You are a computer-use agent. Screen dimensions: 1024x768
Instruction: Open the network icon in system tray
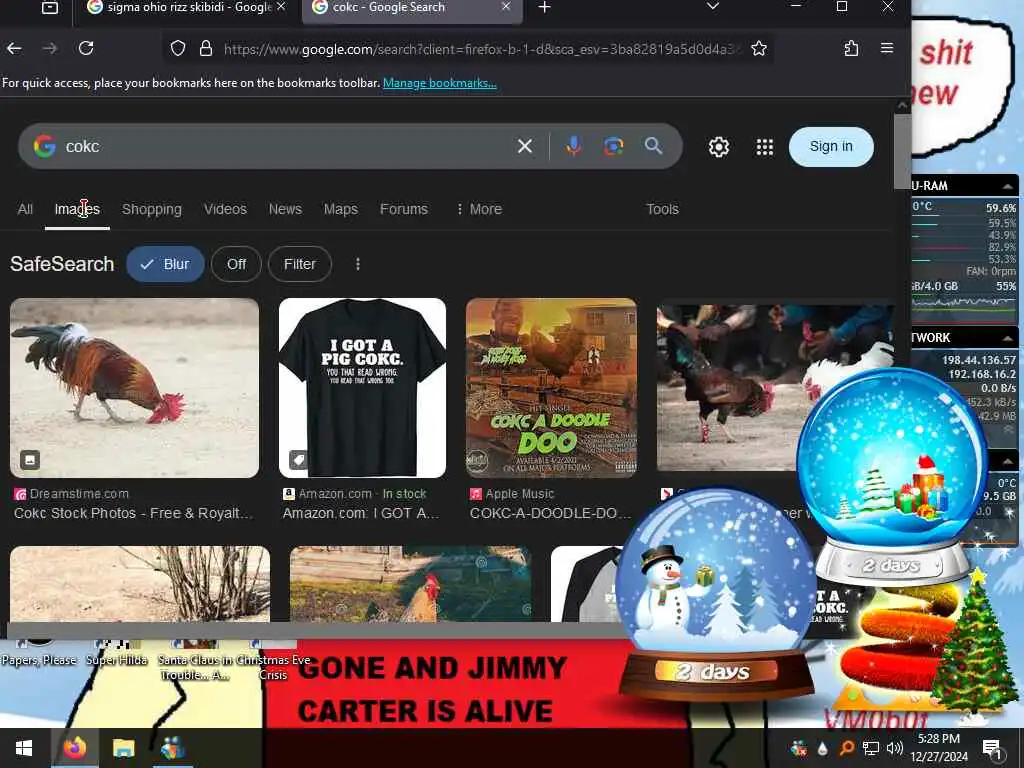tap(871, 748)
